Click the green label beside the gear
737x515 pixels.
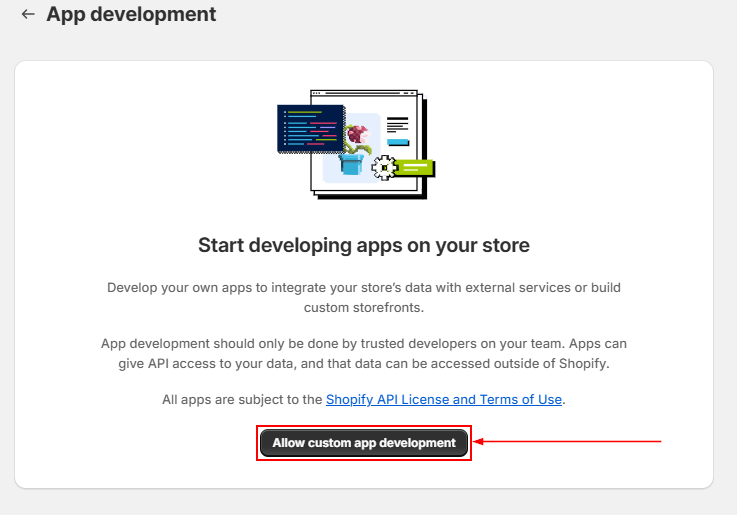tap(415, 167)
